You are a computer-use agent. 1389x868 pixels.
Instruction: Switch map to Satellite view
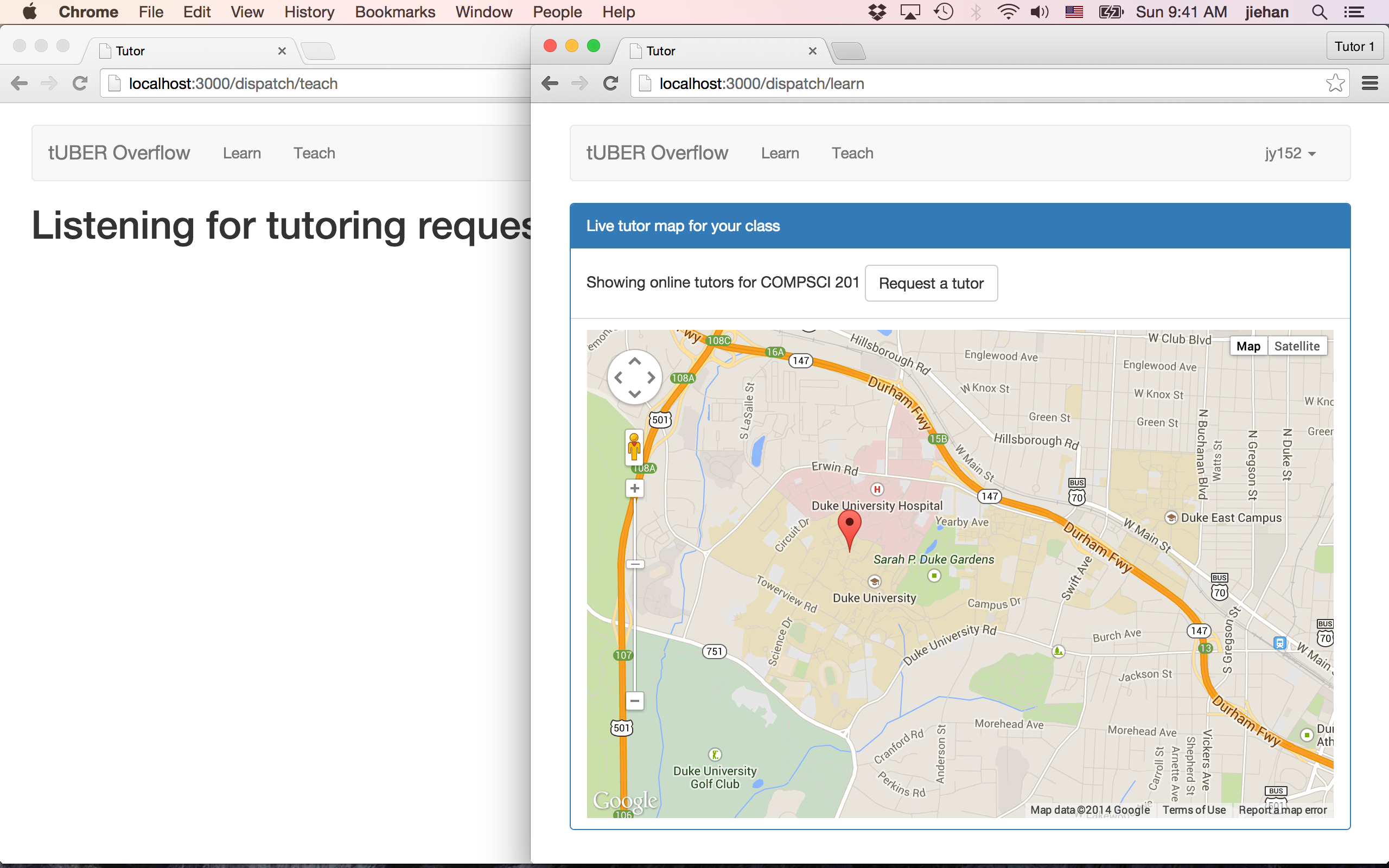[x=1297, y=346]
